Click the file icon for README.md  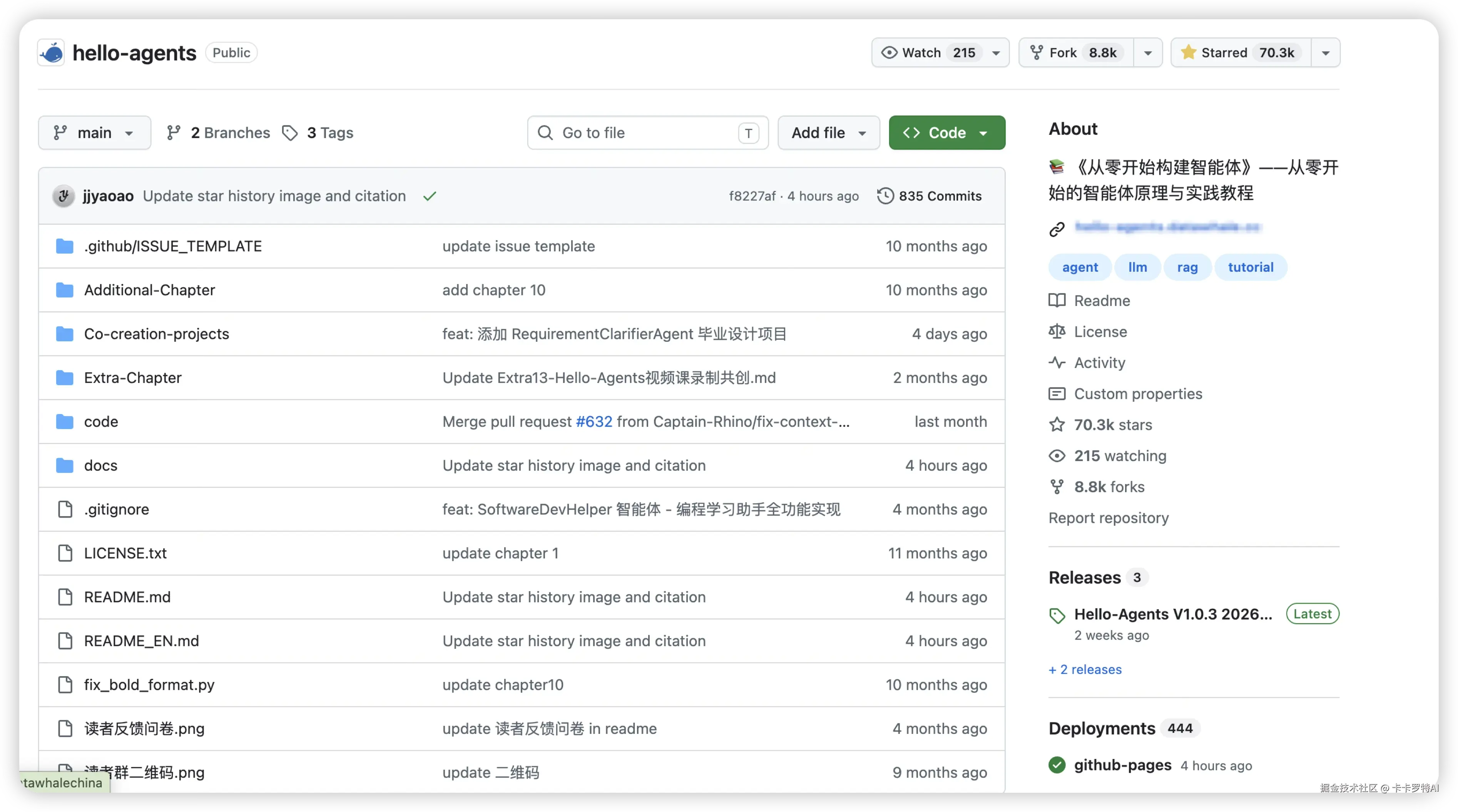coord(66,597)
